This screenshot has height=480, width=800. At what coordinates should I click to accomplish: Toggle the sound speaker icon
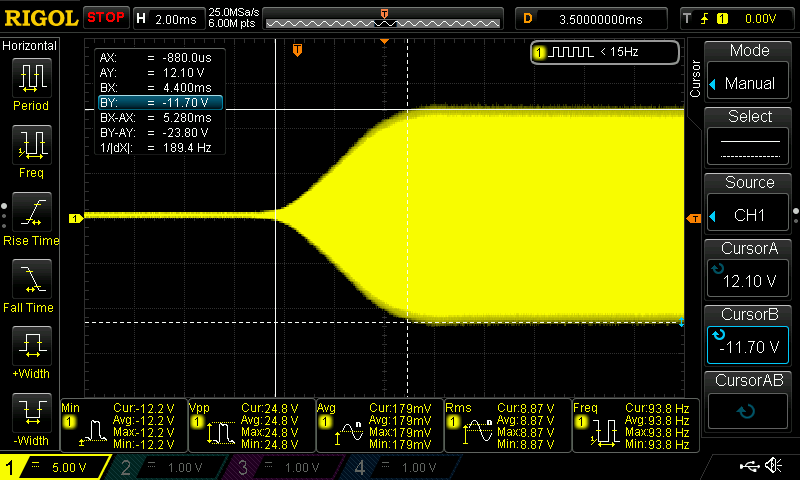click(x=774, y=466)
